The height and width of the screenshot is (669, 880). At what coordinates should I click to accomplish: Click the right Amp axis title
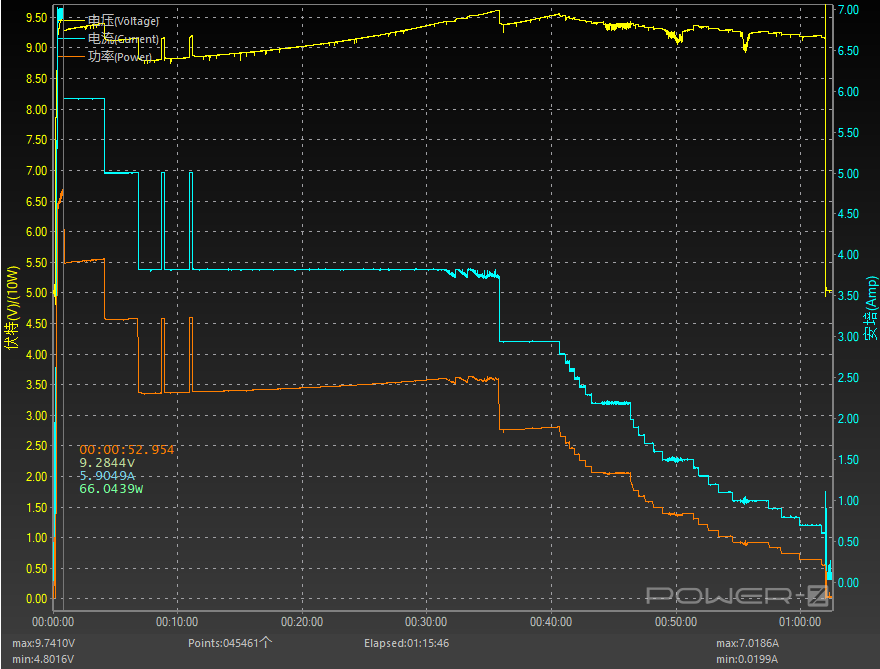tap(870, 308)
